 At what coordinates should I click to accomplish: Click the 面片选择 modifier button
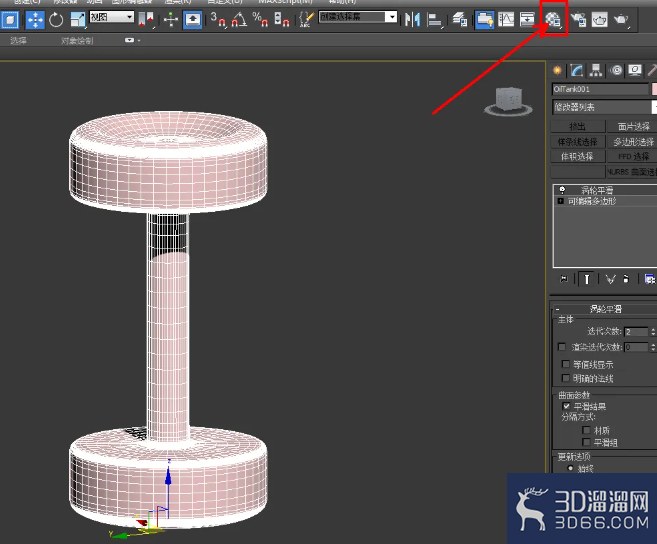coord(632,126)
